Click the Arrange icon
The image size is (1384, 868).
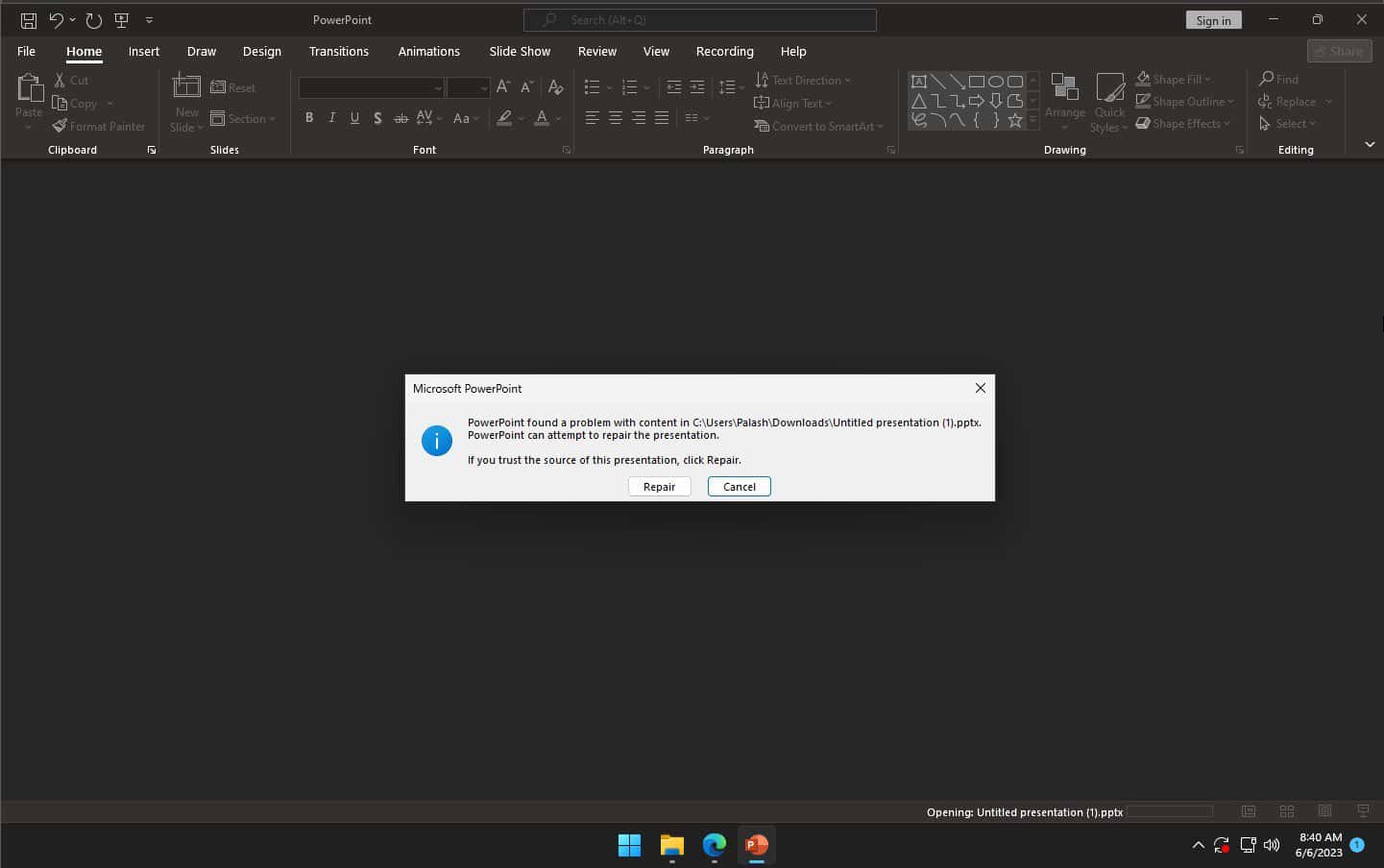(x=1064, y=87)
